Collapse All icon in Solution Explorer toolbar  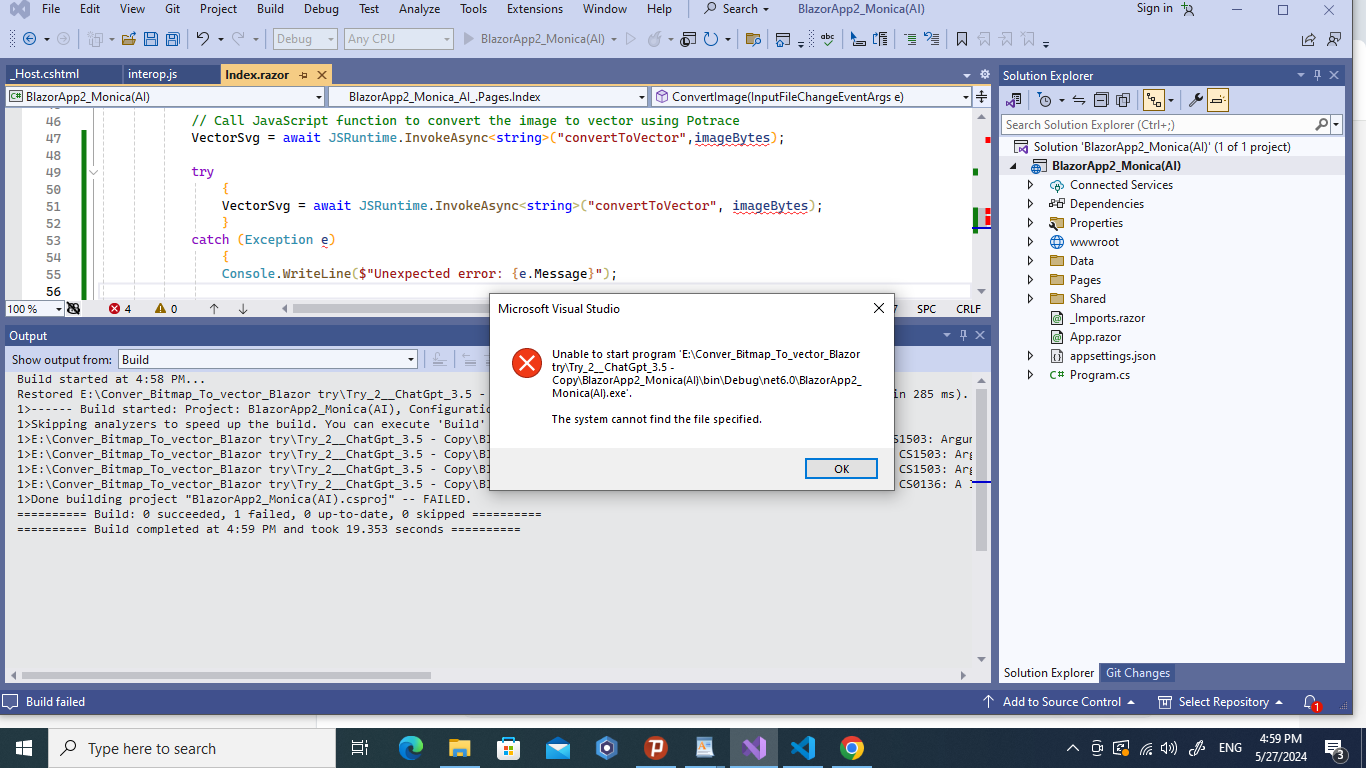[x=1101, y=100]
